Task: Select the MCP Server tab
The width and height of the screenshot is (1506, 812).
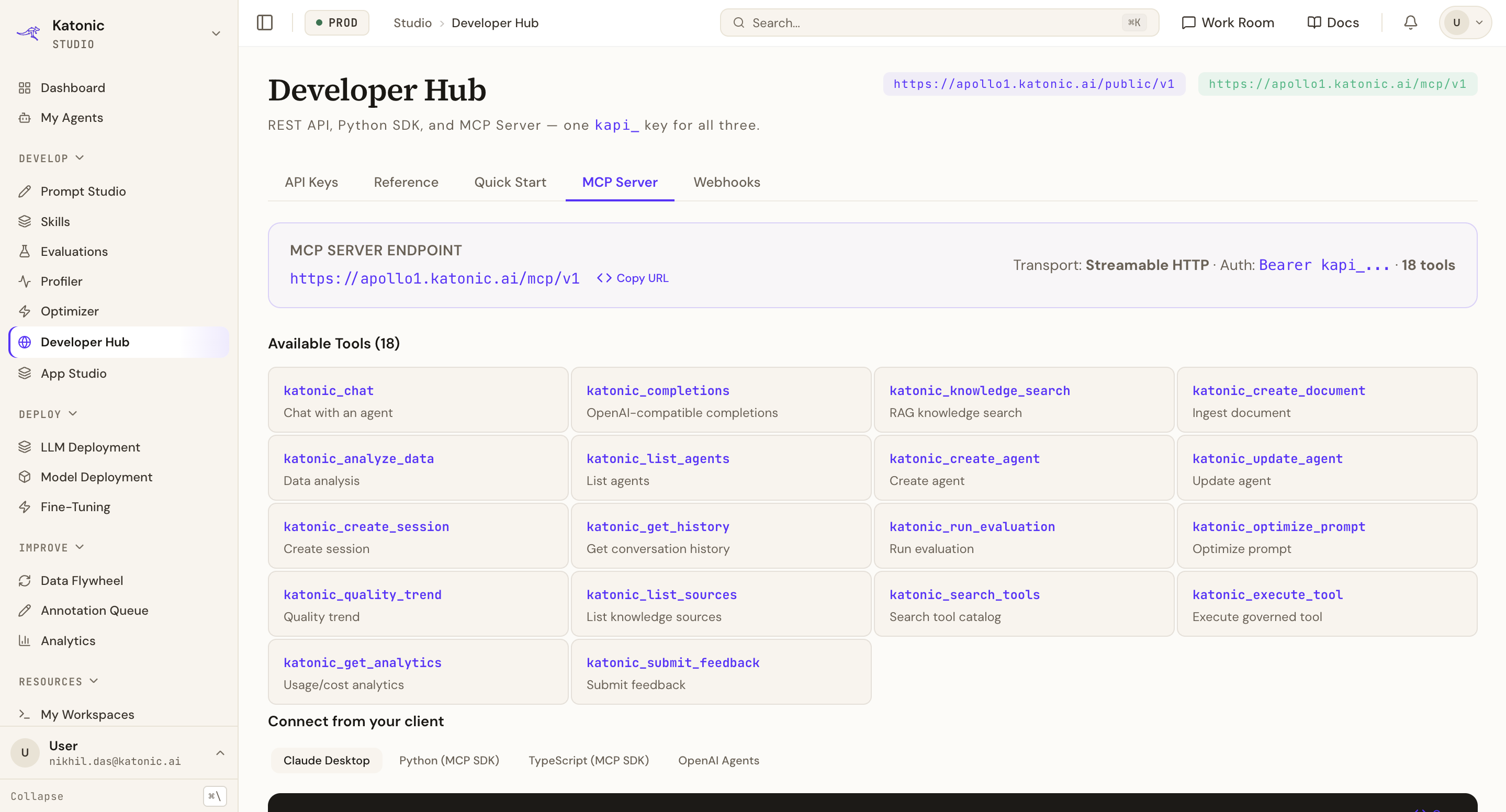Action: tap(620, 183)
